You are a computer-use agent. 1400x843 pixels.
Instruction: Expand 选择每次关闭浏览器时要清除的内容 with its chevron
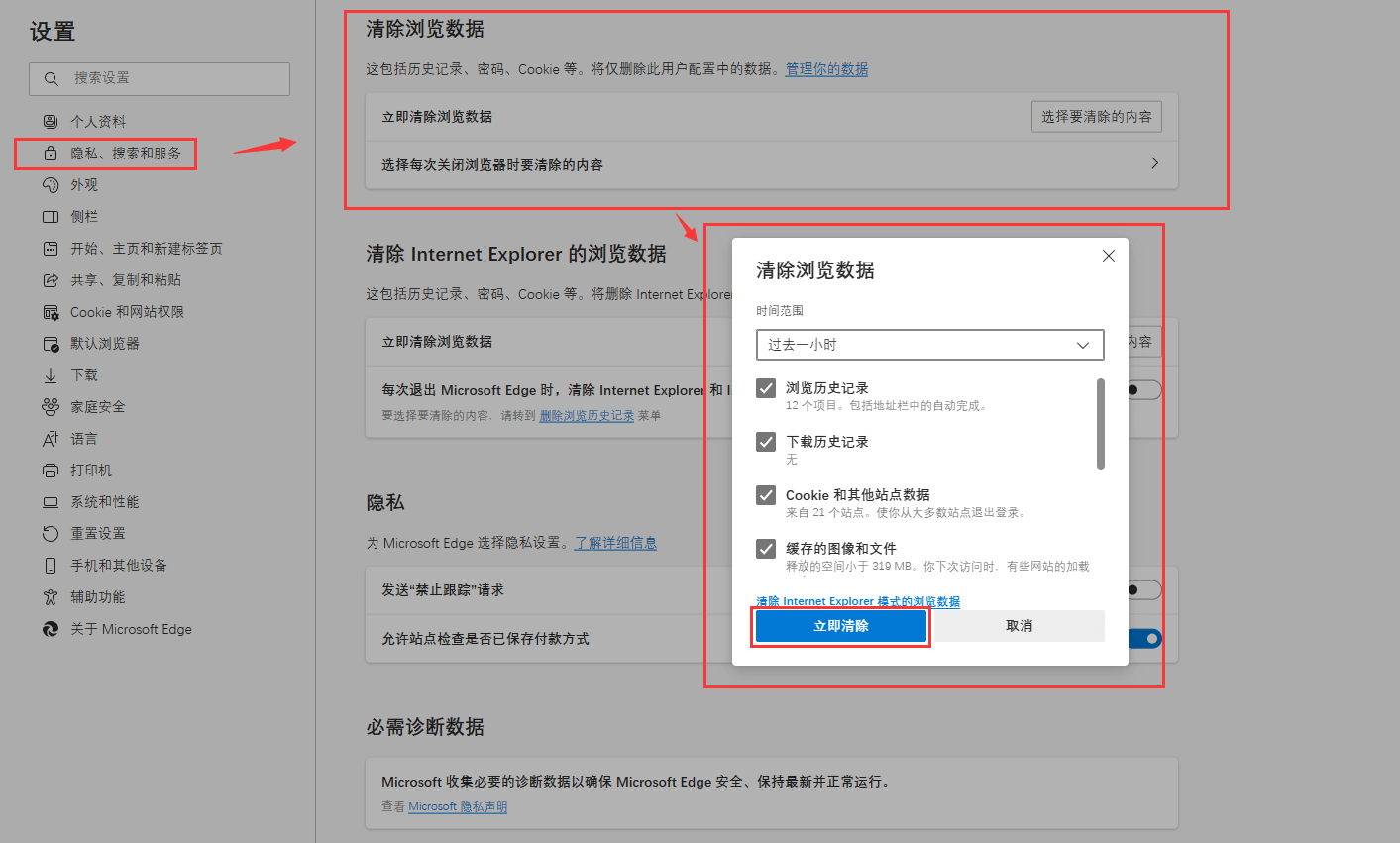pos(1153,162)
